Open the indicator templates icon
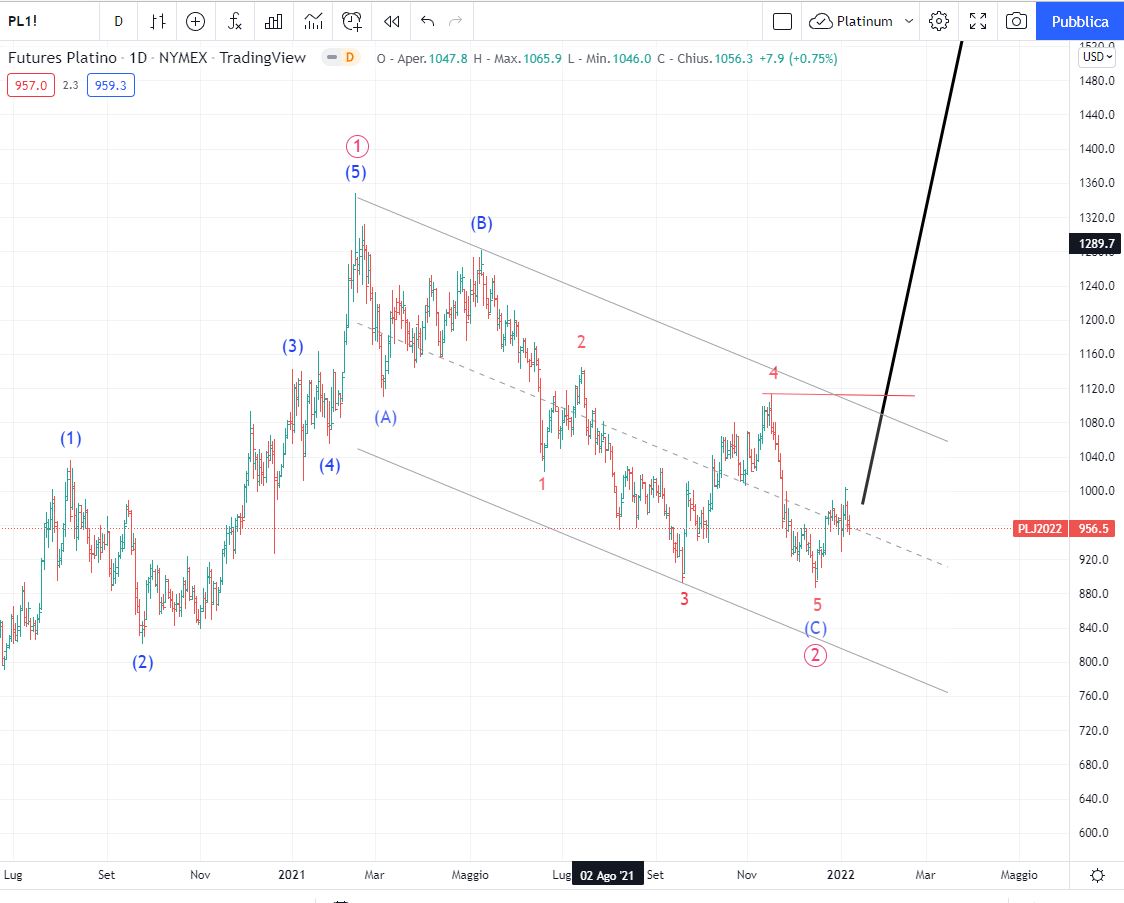 313,22
